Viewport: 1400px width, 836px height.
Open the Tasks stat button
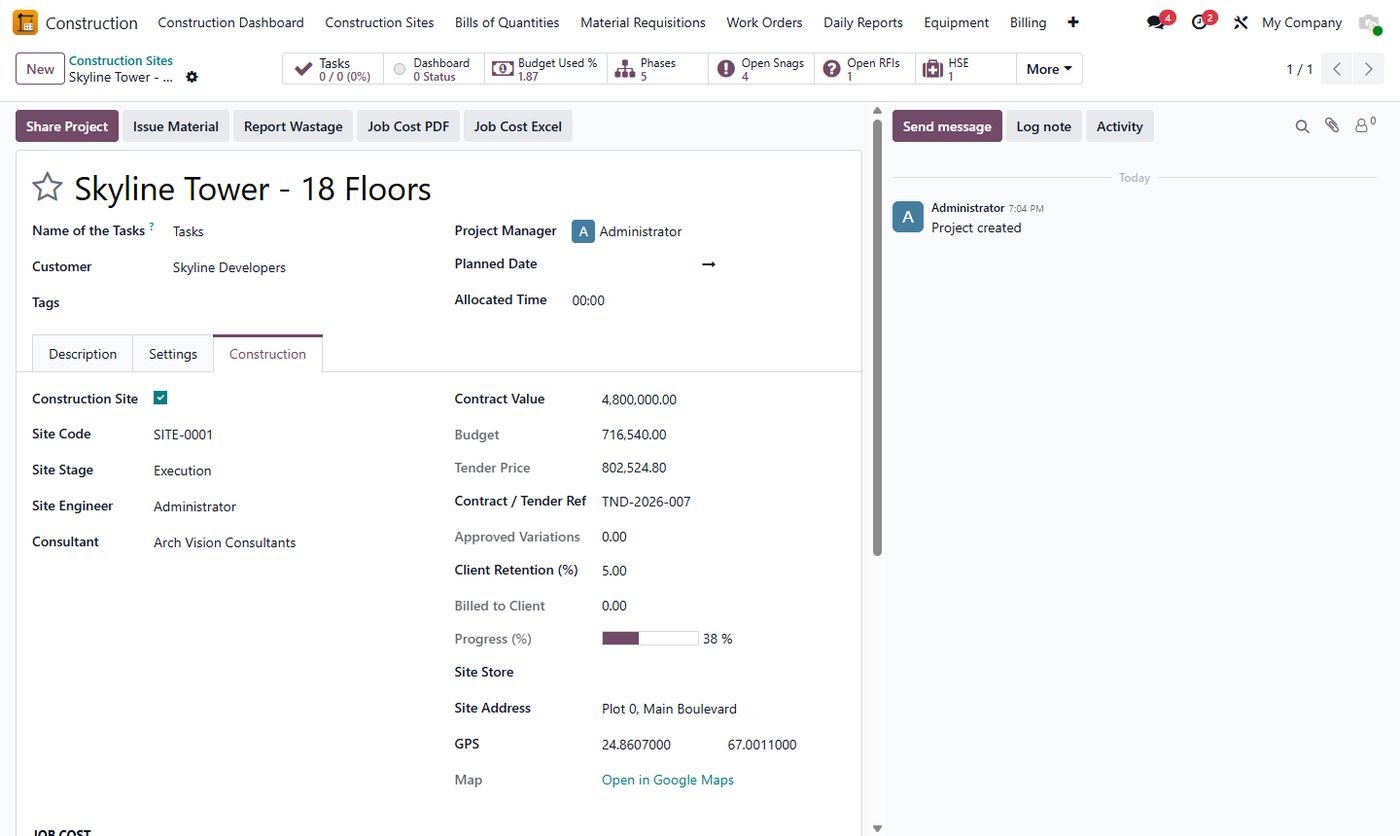coord(333,69)
